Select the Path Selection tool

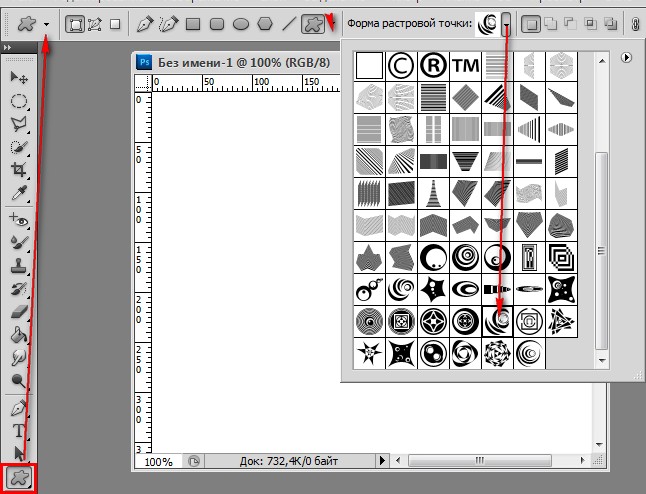point(19,453)
